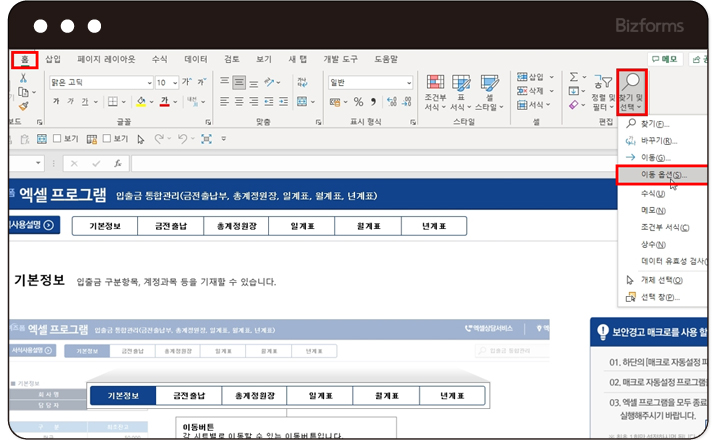Click the 메모 button at top right
The image size is (715, 440).
click(663, 60)
